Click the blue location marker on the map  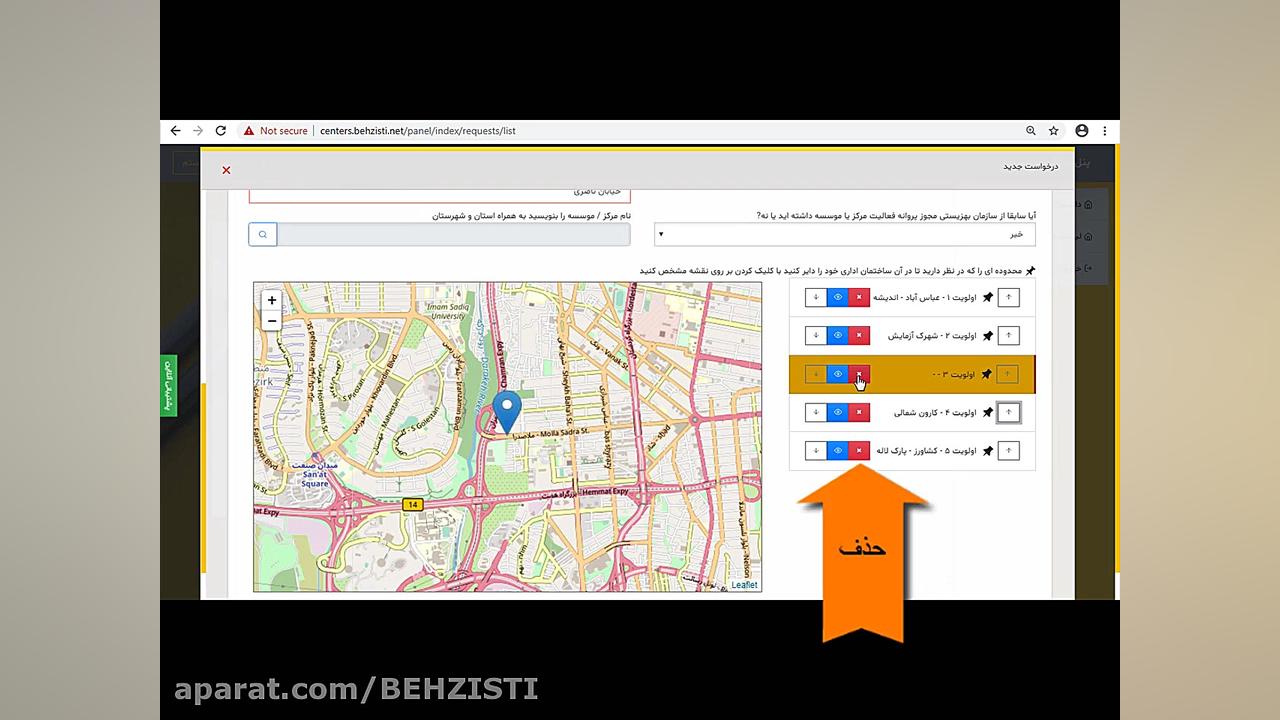click(507, 412)
